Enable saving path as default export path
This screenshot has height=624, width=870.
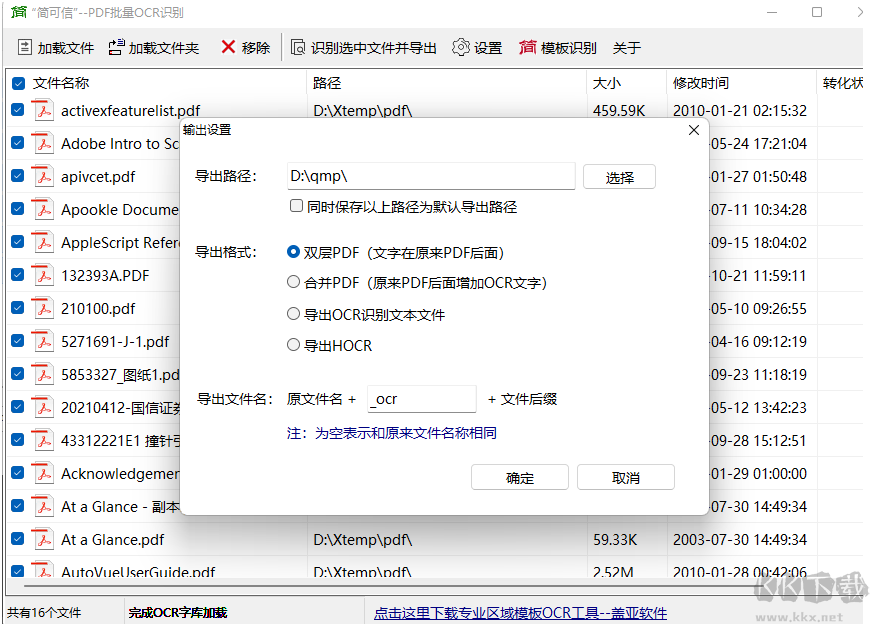coord(296,205)
